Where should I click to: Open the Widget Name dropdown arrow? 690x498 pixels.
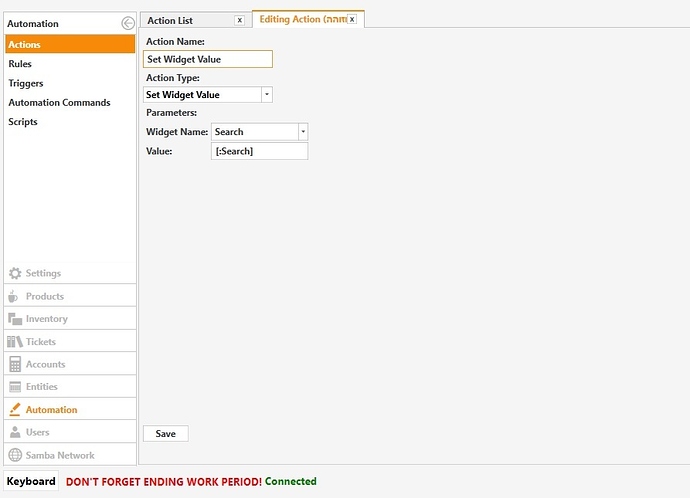[303, 132]
